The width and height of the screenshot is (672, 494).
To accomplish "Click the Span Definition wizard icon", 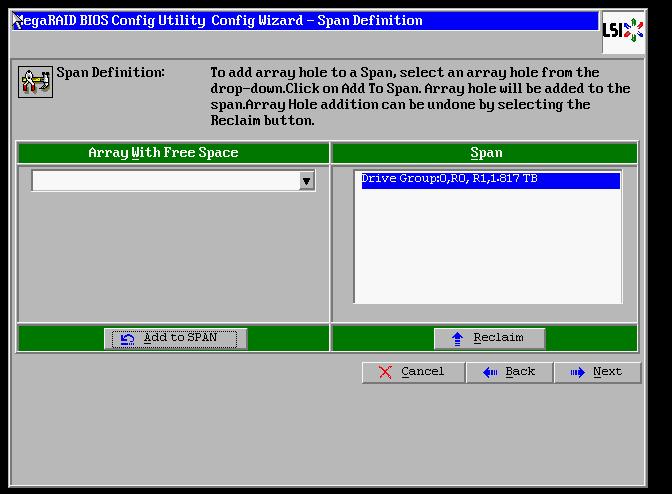I will coord(35,81).
